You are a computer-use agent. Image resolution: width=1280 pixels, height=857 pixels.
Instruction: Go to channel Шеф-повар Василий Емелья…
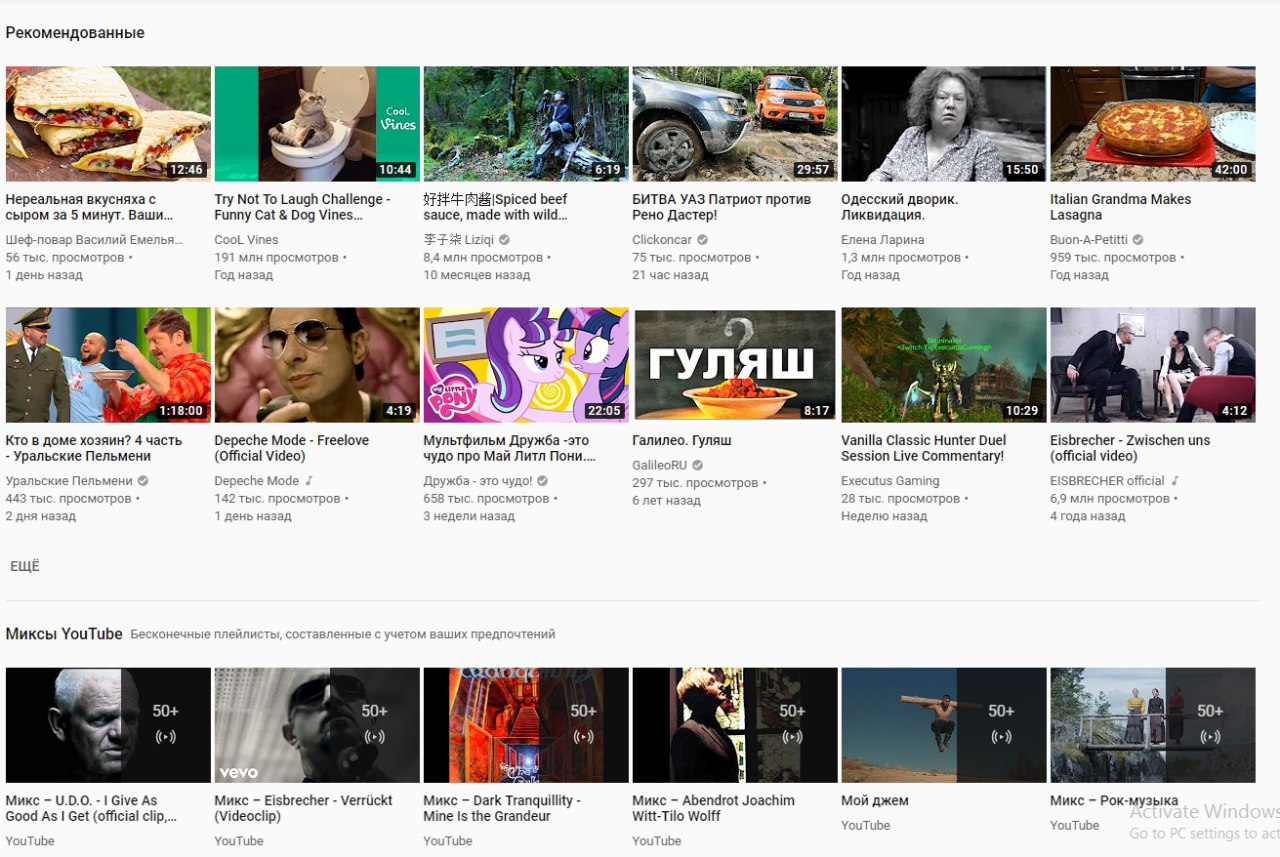tap(95, 240)
